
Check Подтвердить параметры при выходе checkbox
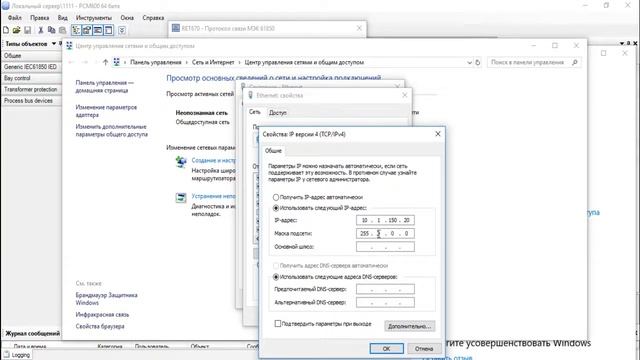(278, 324)
